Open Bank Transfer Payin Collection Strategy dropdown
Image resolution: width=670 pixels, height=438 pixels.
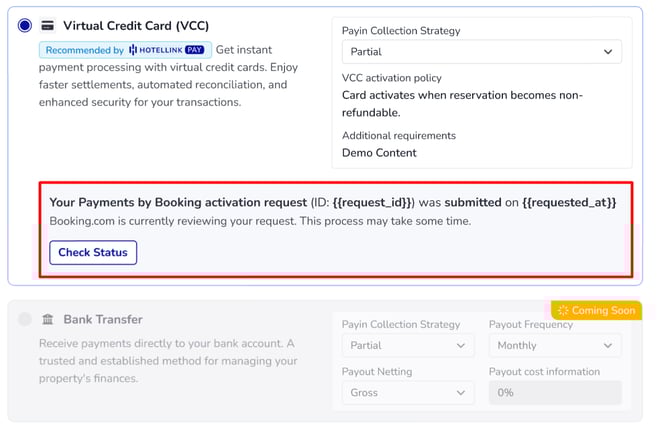pos(408,346)
